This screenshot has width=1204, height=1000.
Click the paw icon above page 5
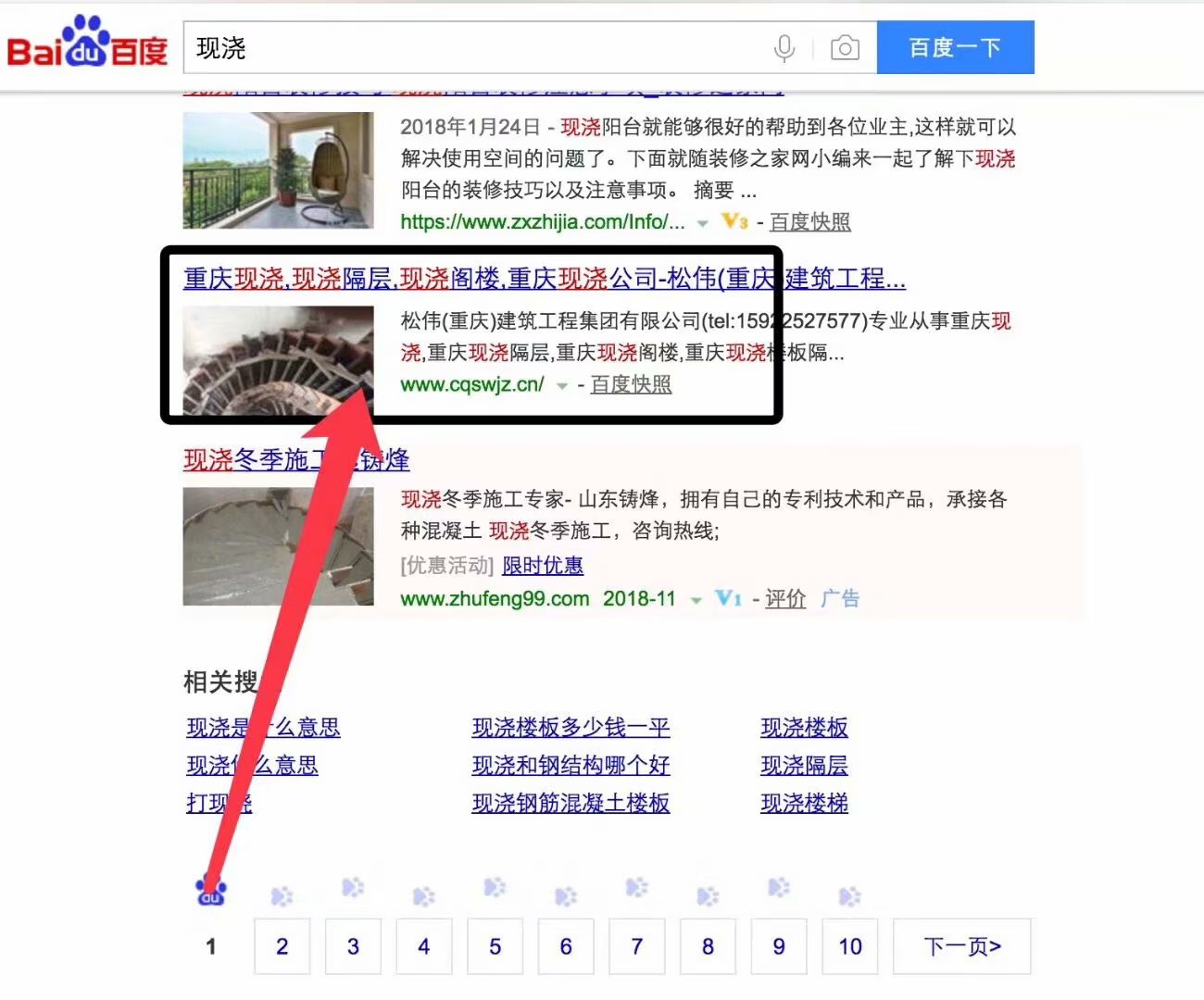tap(495, 887)
